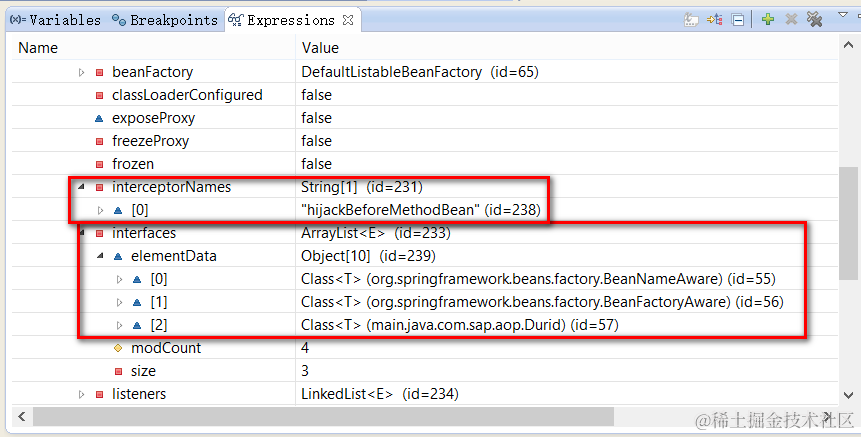
Task: Click red field icon of interceptorNames
Action: pyautogui.click(x=99, y=187)
